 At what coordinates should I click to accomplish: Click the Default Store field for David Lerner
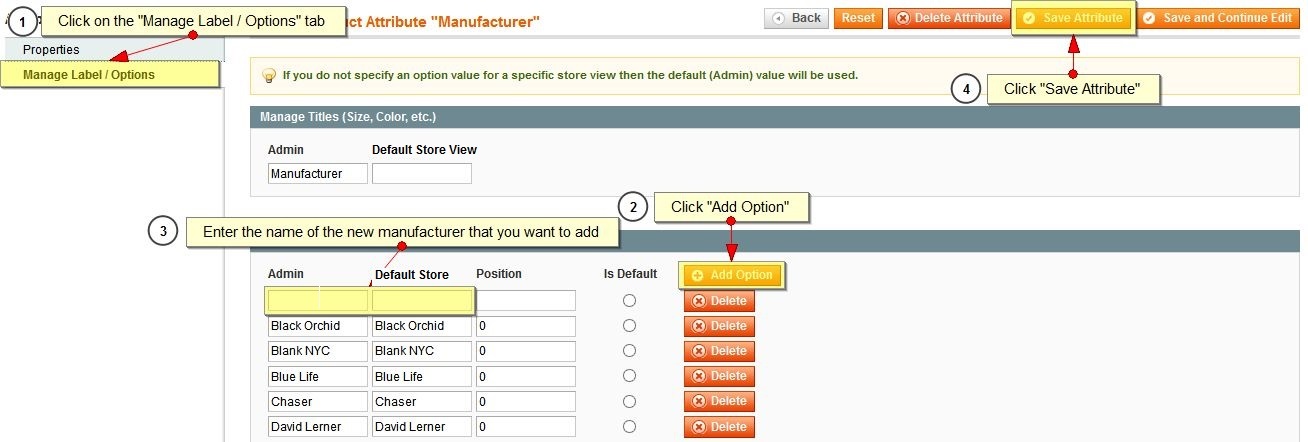point(422,427)
